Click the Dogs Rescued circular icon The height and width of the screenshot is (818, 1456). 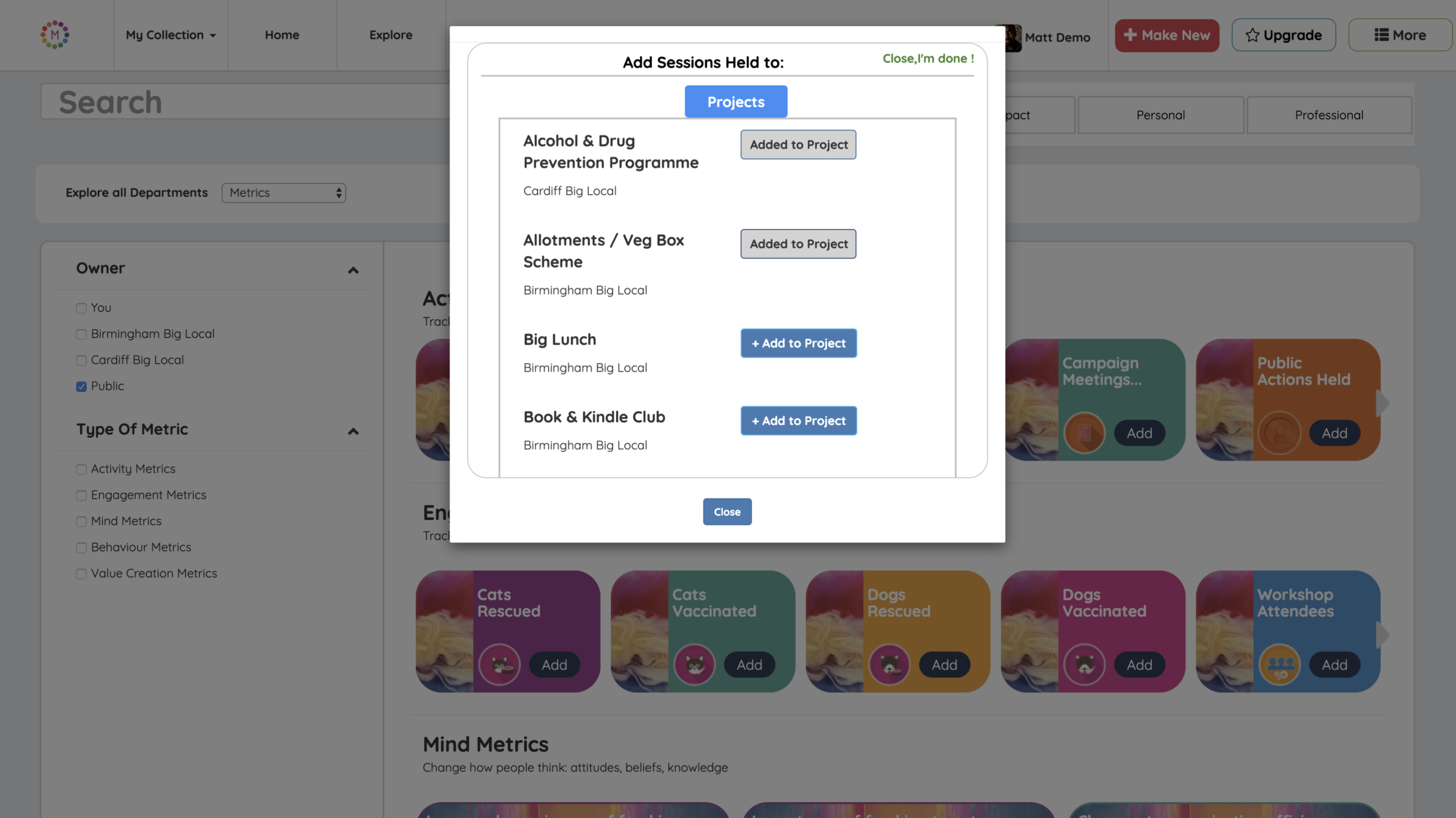point(889,665)
